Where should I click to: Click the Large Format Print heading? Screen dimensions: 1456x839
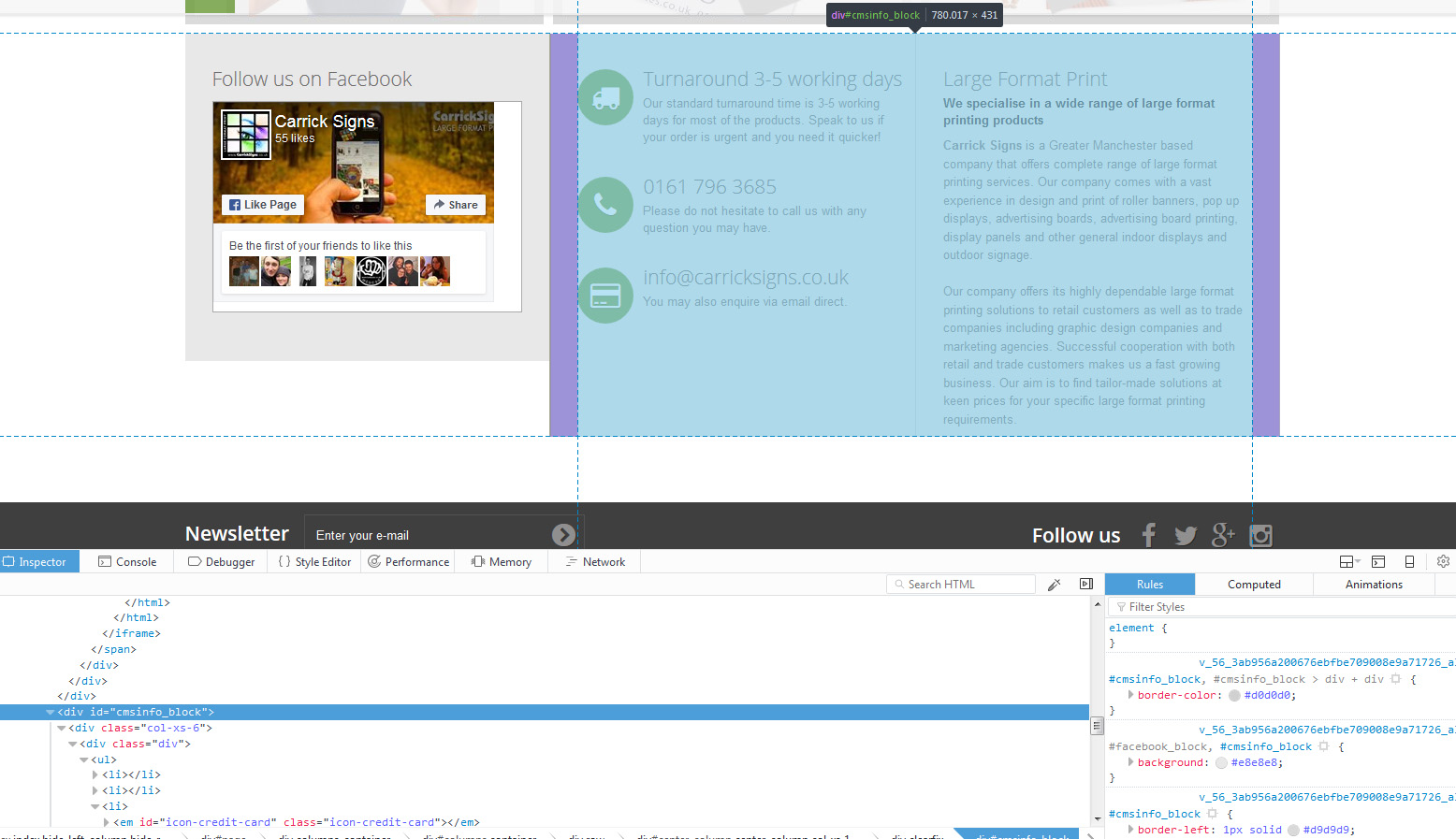click(x=1025, y=80)
